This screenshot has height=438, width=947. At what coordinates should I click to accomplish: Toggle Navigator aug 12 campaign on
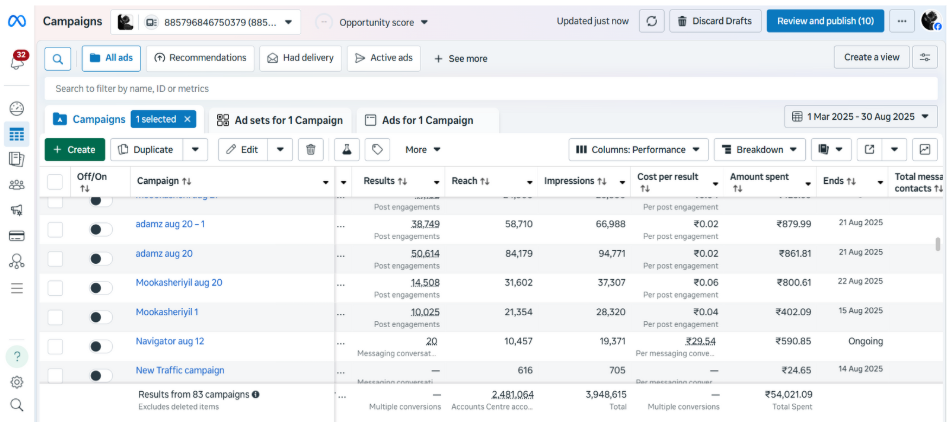[100, 346]
